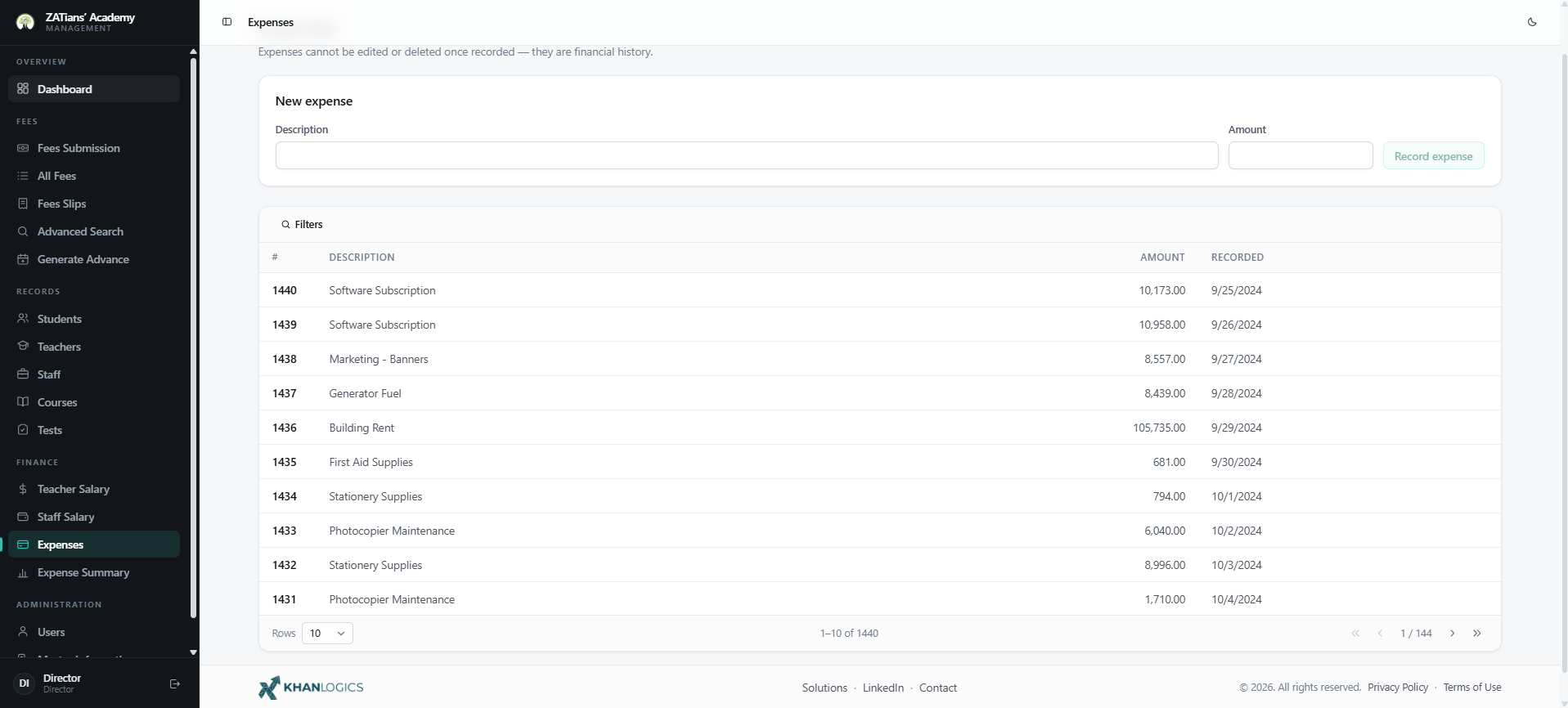1568x708 pixels.
Task: Open Expense Summary label in sidebar
Action: [x=83, y=572]
